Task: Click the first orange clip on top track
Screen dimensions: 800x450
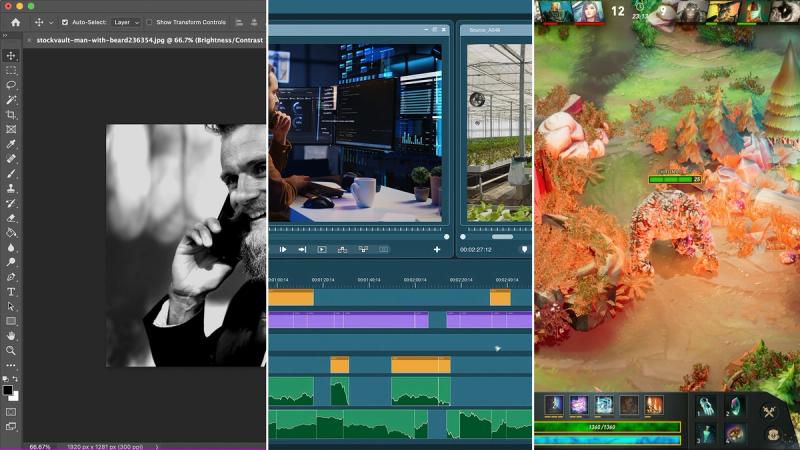Action: [291, 298]
